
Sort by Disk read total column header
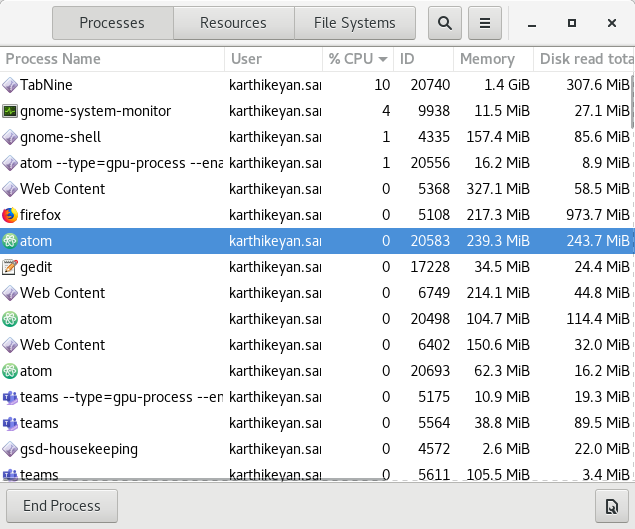pos(584,59)
